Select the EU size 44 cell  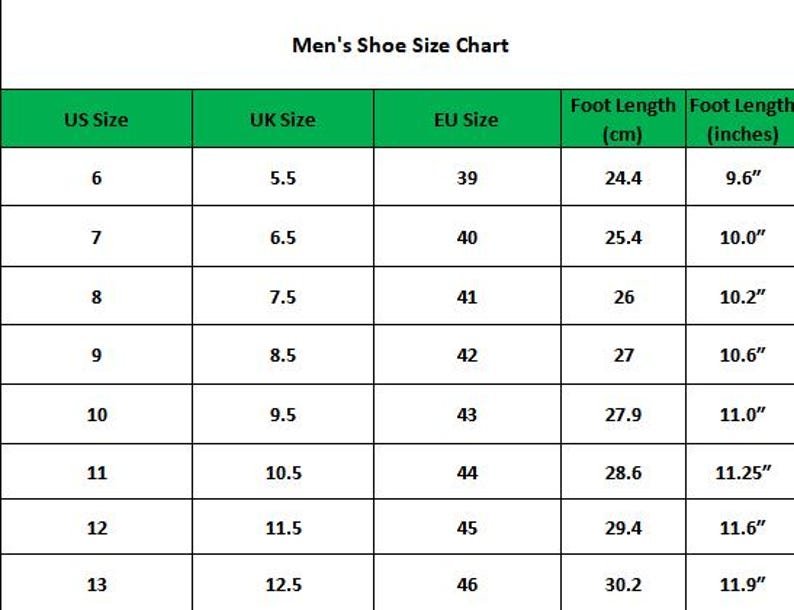pos(466,473)
